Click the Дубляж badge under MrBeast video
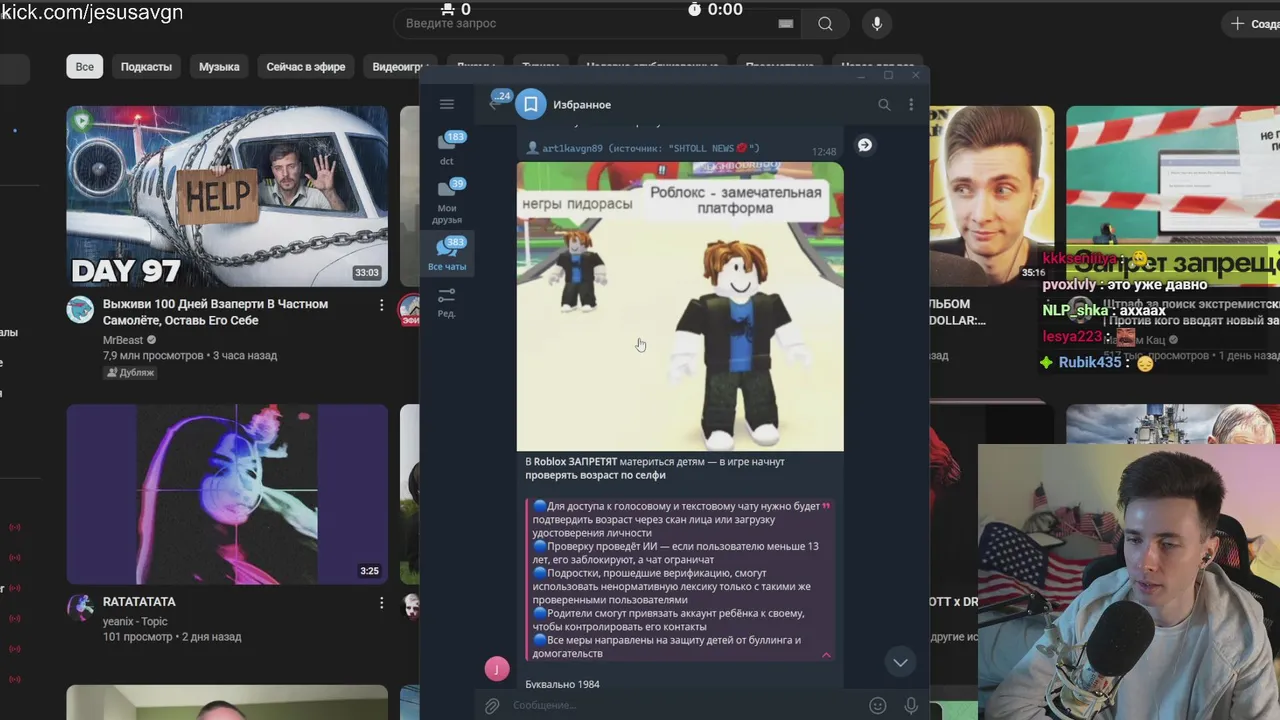Screen dimensions: 1280x720 [131, 373]
